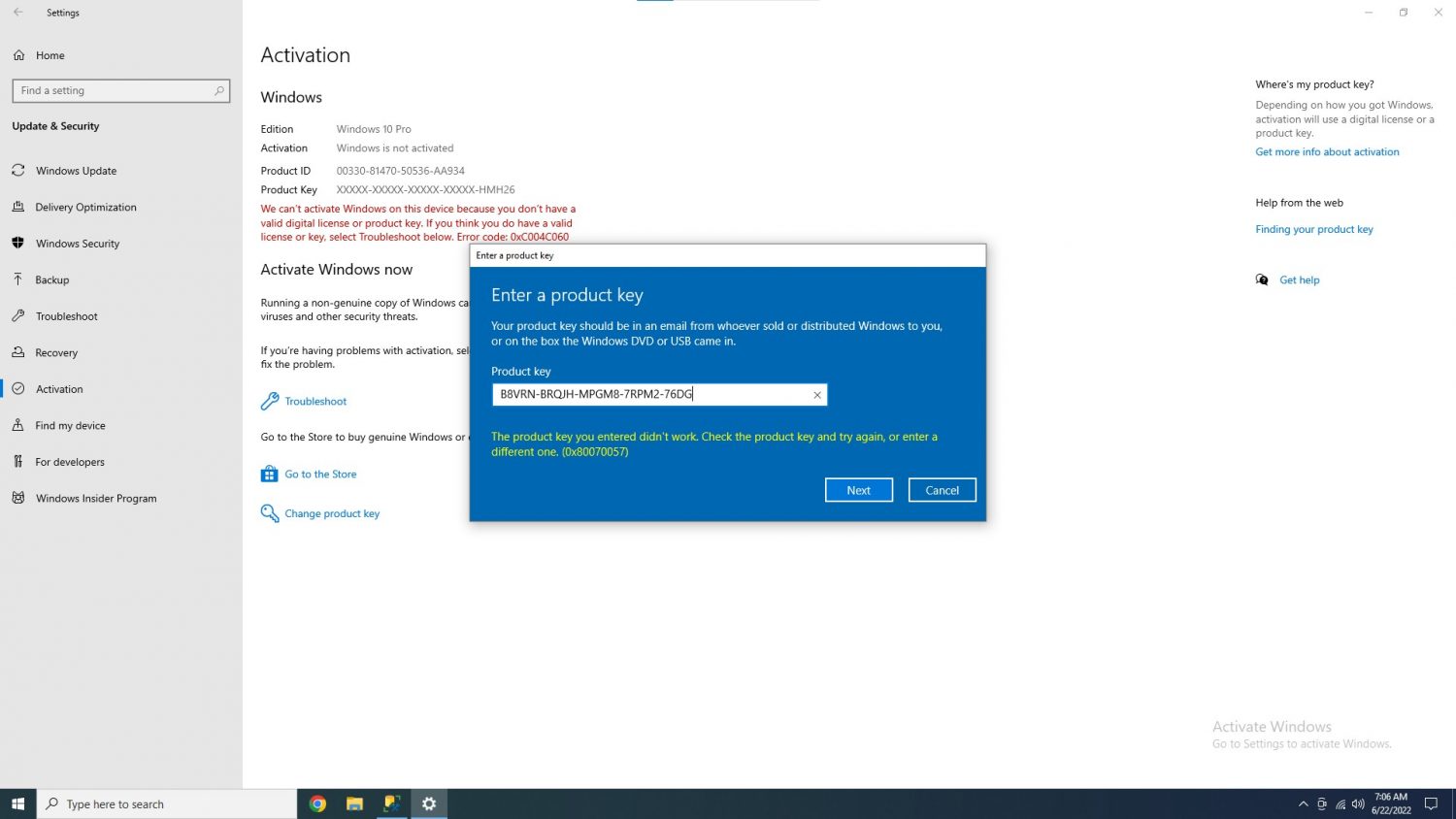Click the Go to the Store bag icon

tap(270, 475)
